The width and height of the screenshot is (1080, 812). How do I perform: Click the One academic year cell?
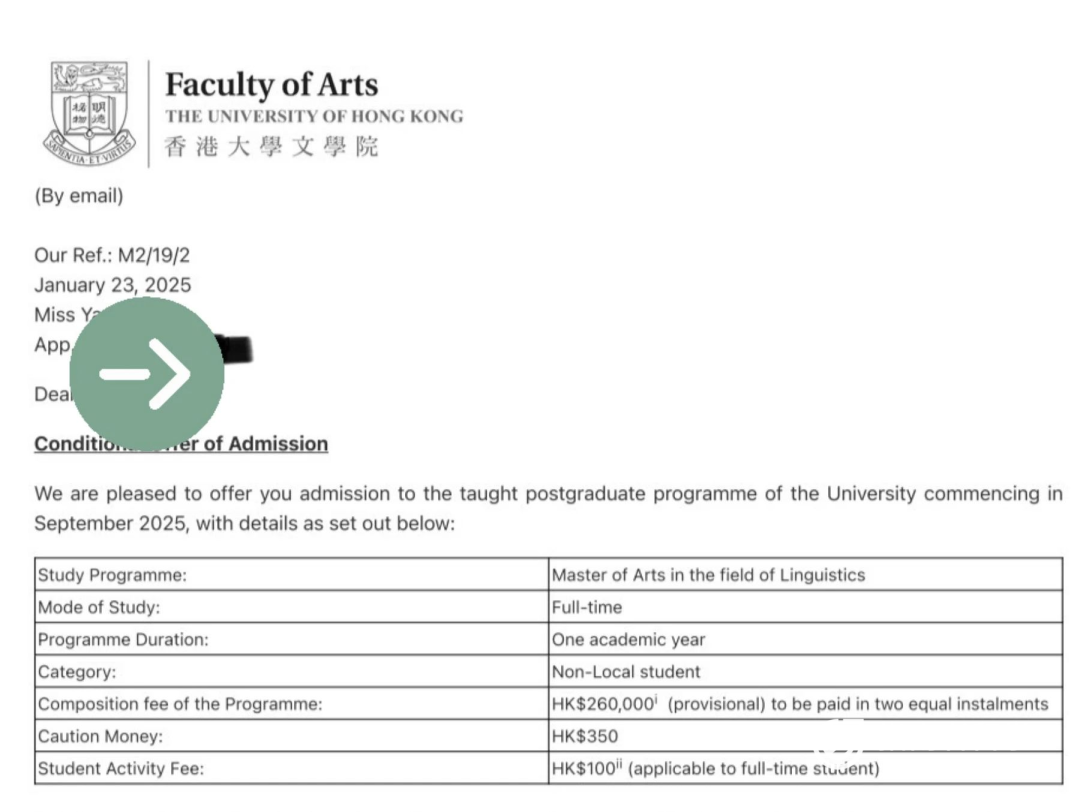(x=628, y=639)
